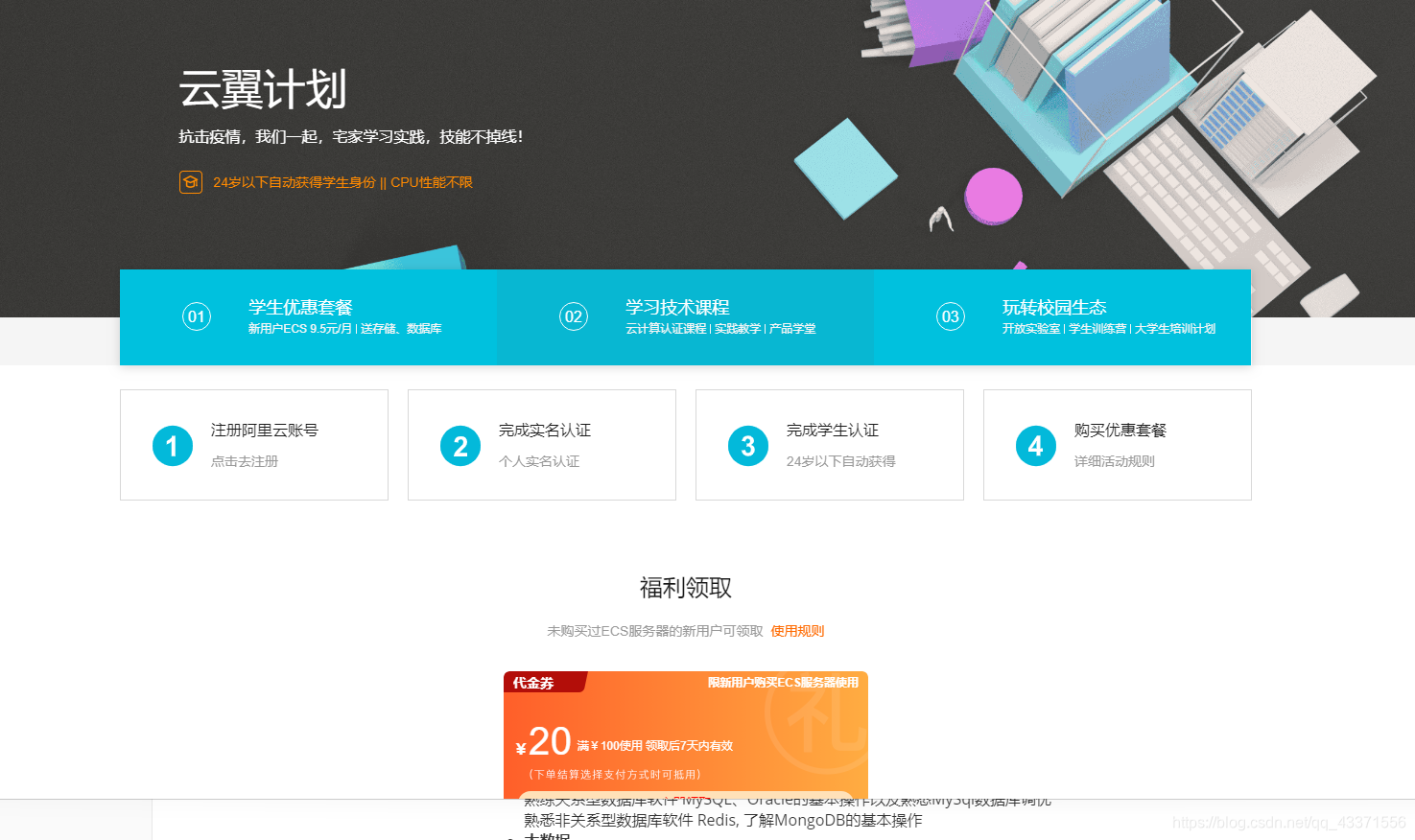The image size is (1415, 840).
Task: Click the 注册阿里云账号 title
Action: pyautogui.click(x=265, y=431)
